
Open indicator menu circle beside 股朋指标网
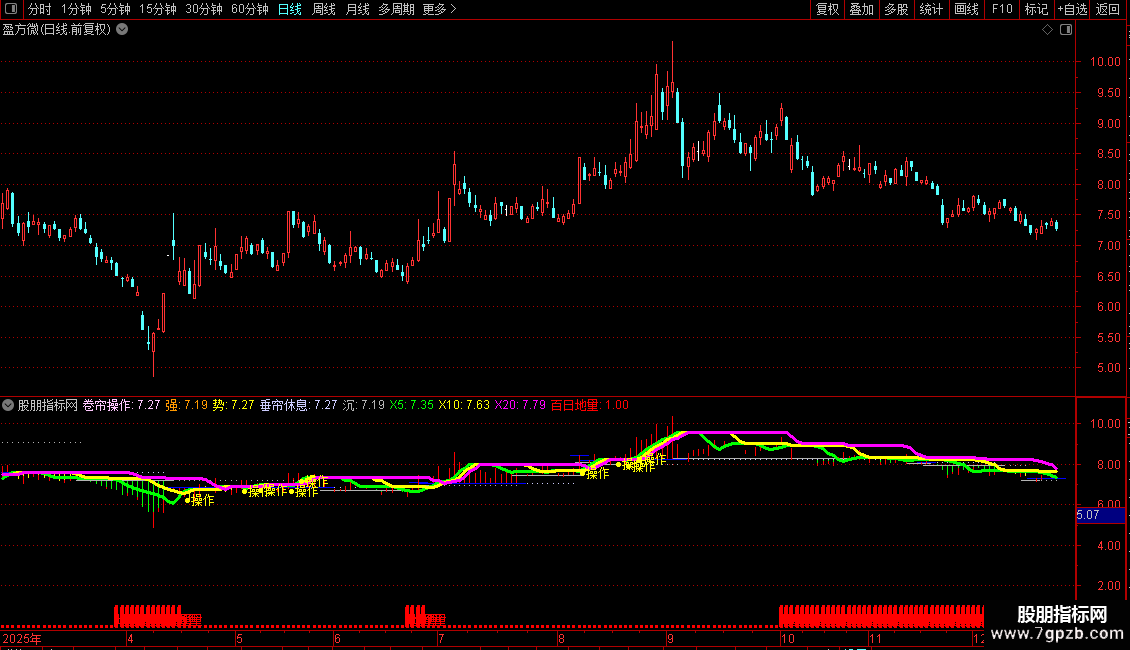[8, 405]
